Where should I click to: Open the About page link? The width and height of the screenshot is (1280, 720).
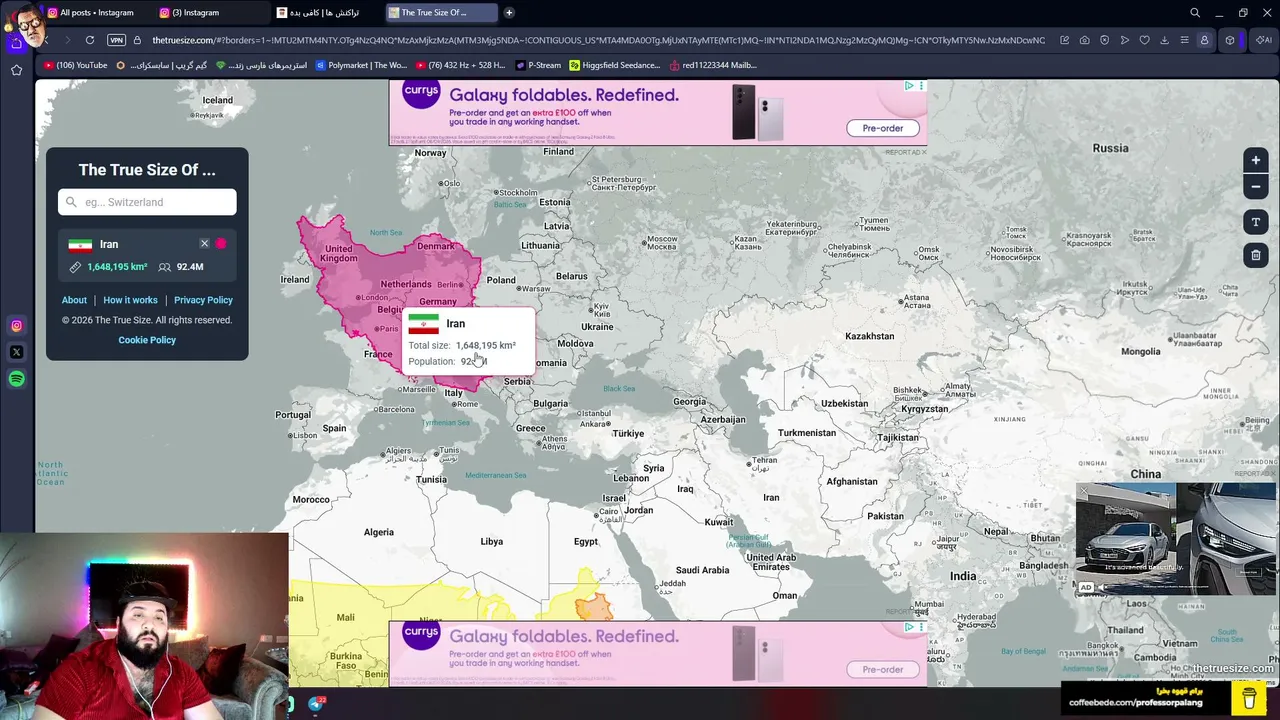pos(74,300)
